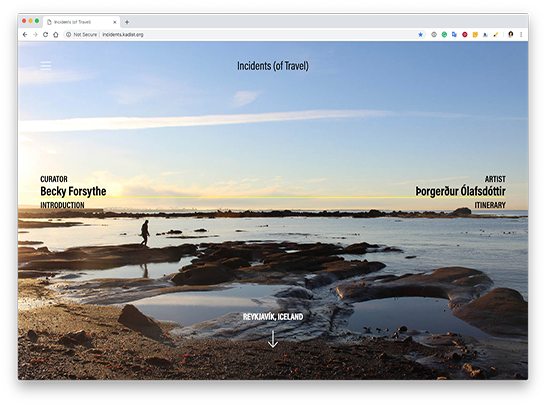Close the Incidents (of Travel) tab
The width and height of the screenshot is (546, 406).
(x=115, y=22)
